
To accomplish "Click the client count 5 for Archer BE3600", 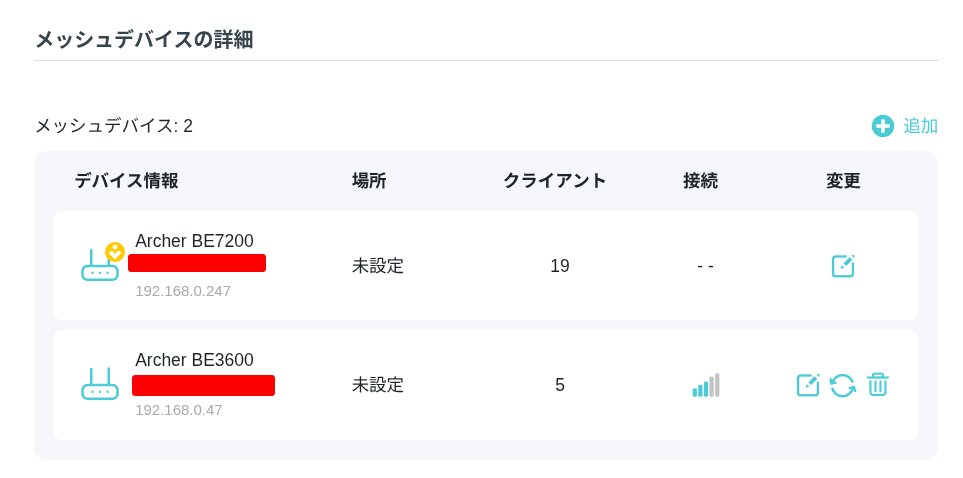I will 560,385.
